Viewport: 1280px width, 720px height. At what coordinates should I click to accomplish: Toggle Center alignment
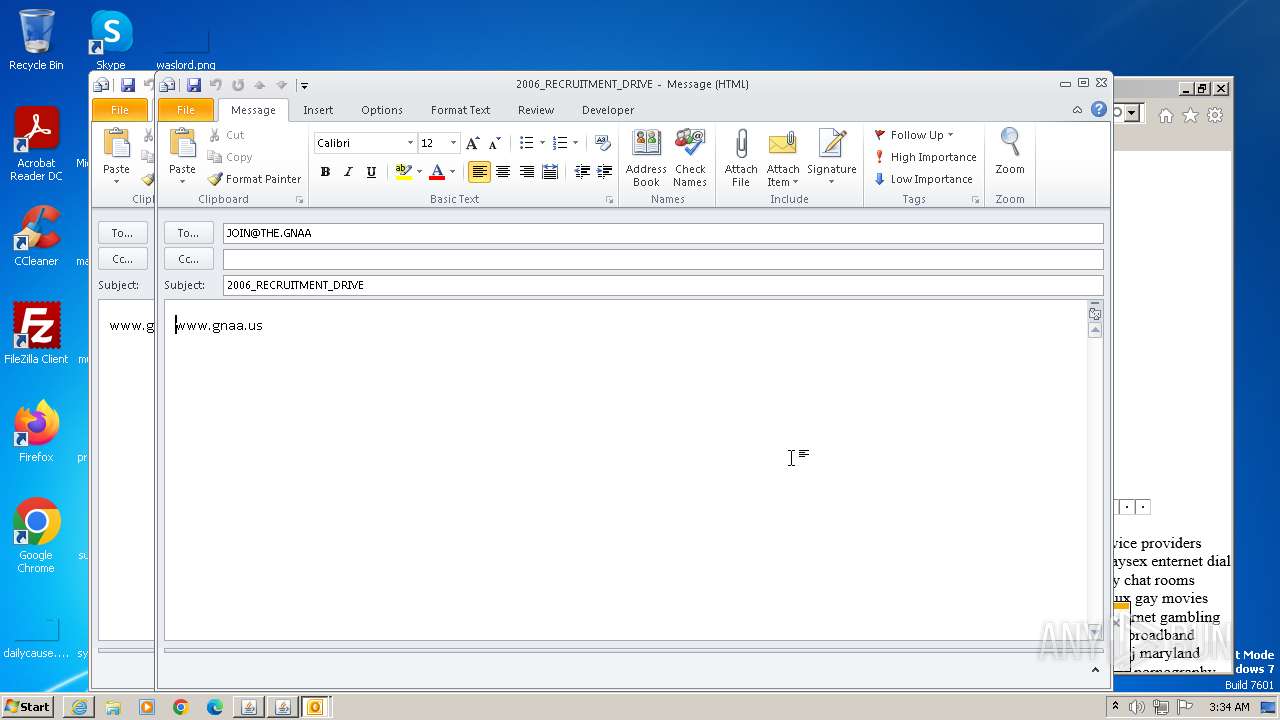[x=503, y=172]
